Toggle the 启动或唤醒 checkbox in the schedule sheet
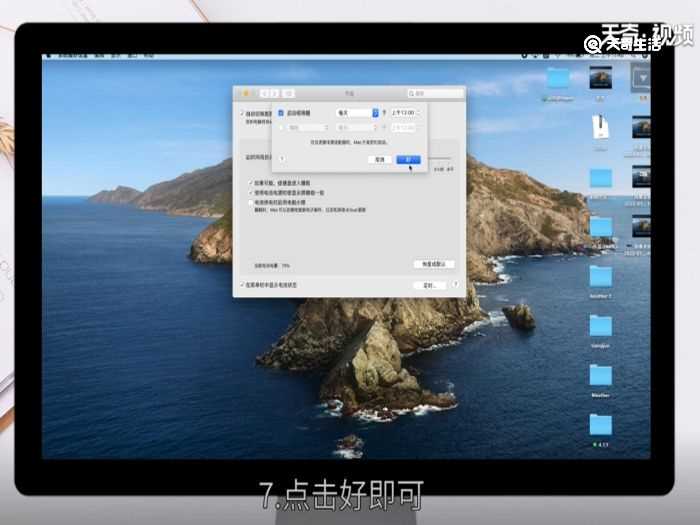The height and width of the screenshot is (525, 700). click(281, 113)
